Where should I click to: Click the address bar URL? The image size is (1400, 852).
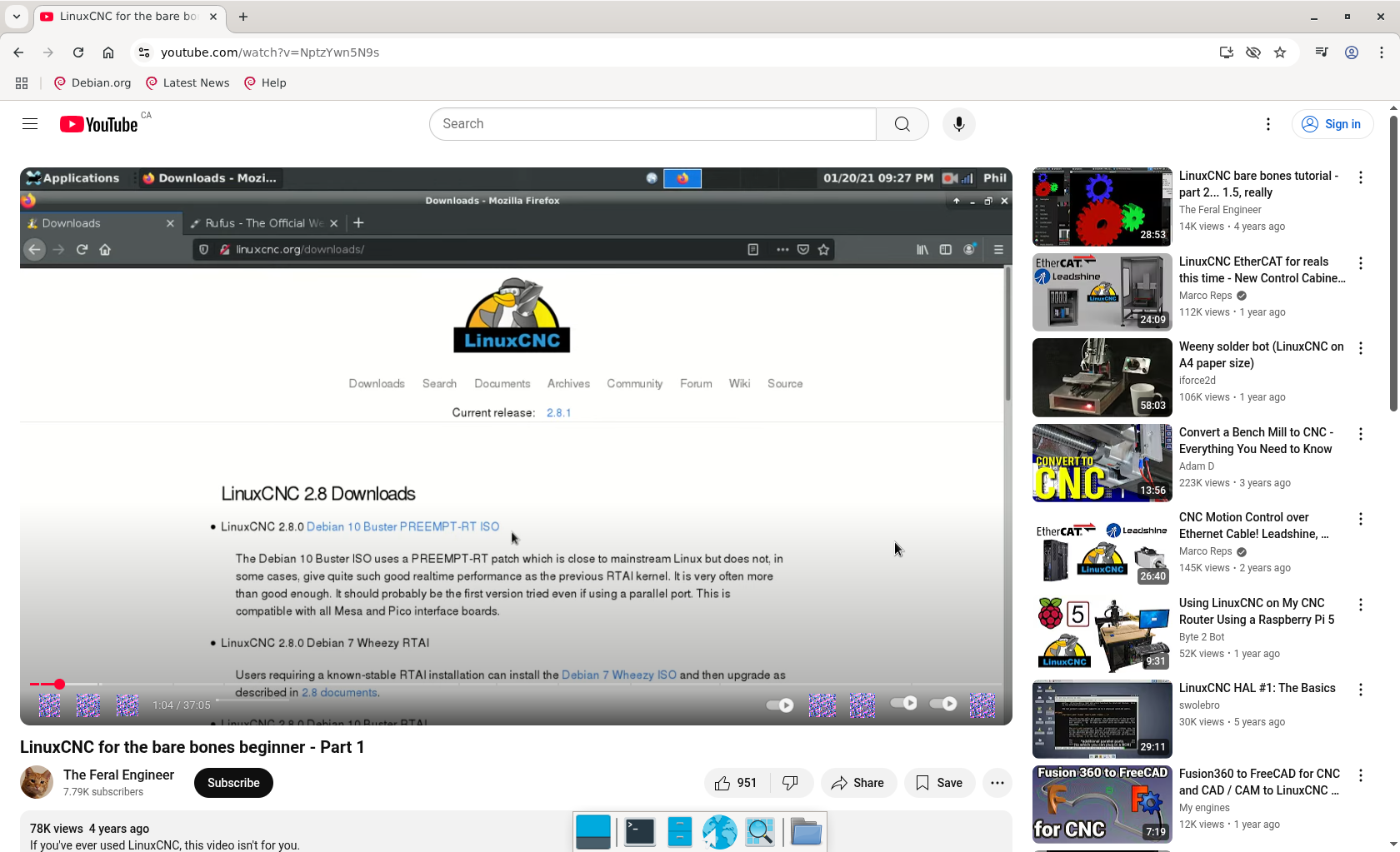tap(270, 52)
